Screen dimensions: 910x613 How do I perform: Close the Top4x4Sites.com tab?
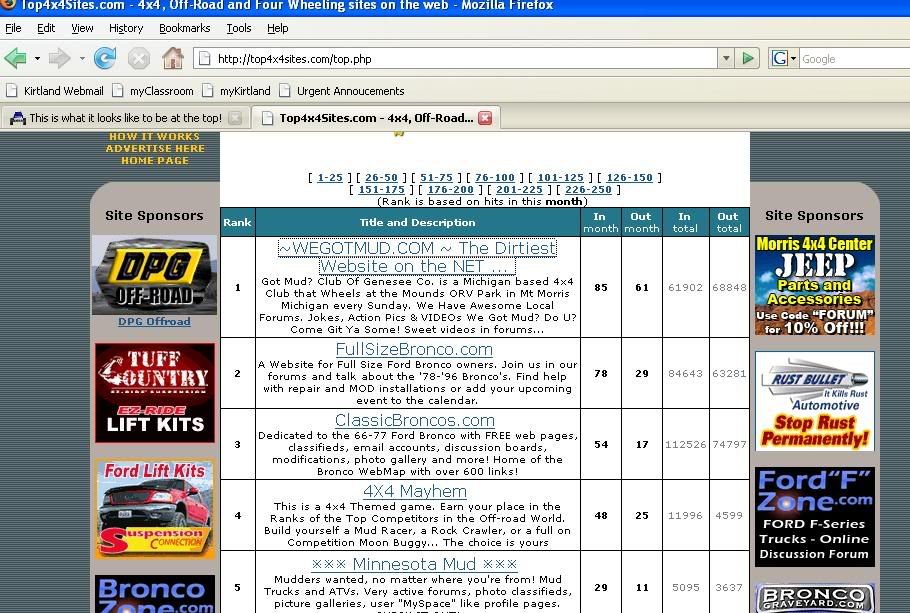485,118
